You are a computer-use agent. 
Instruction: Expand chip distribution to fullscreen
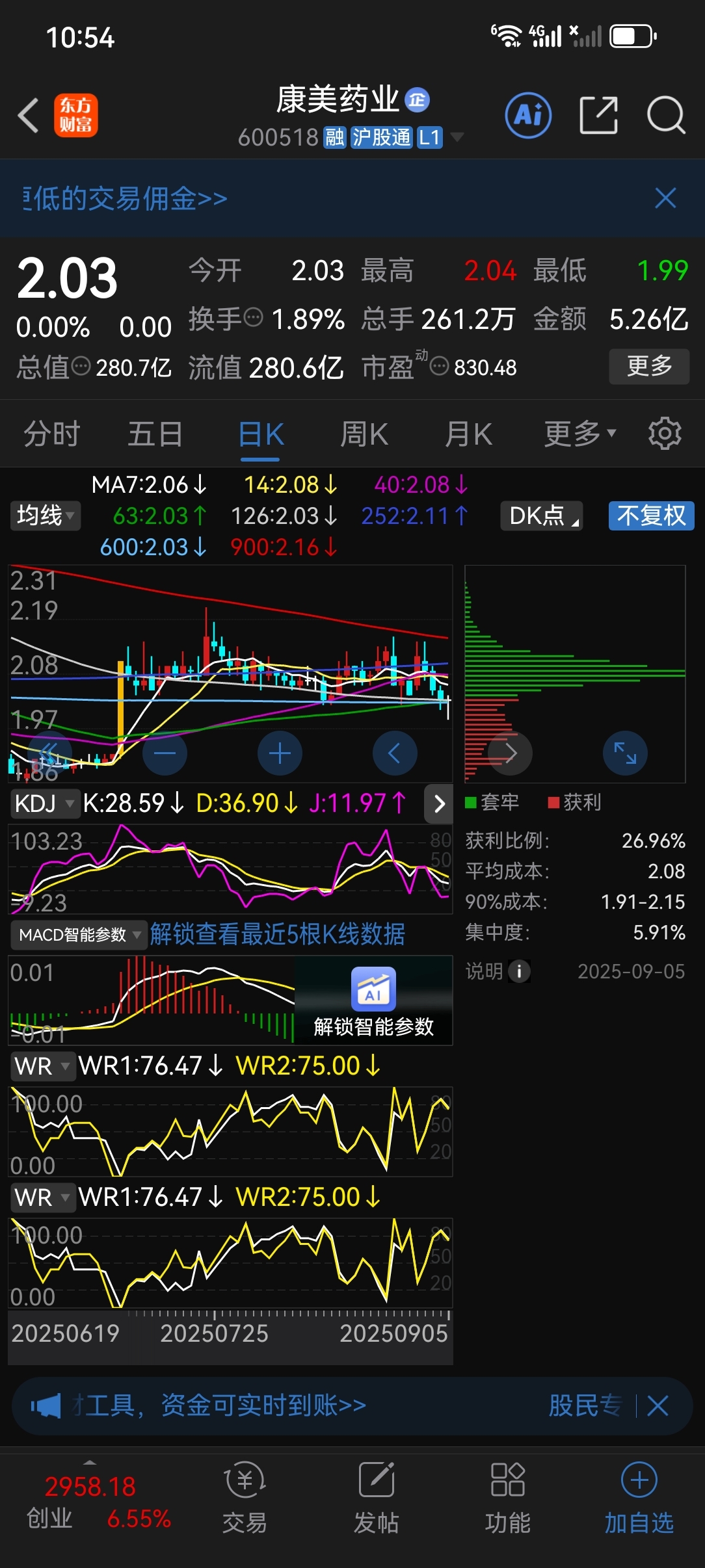click(625, 753)
